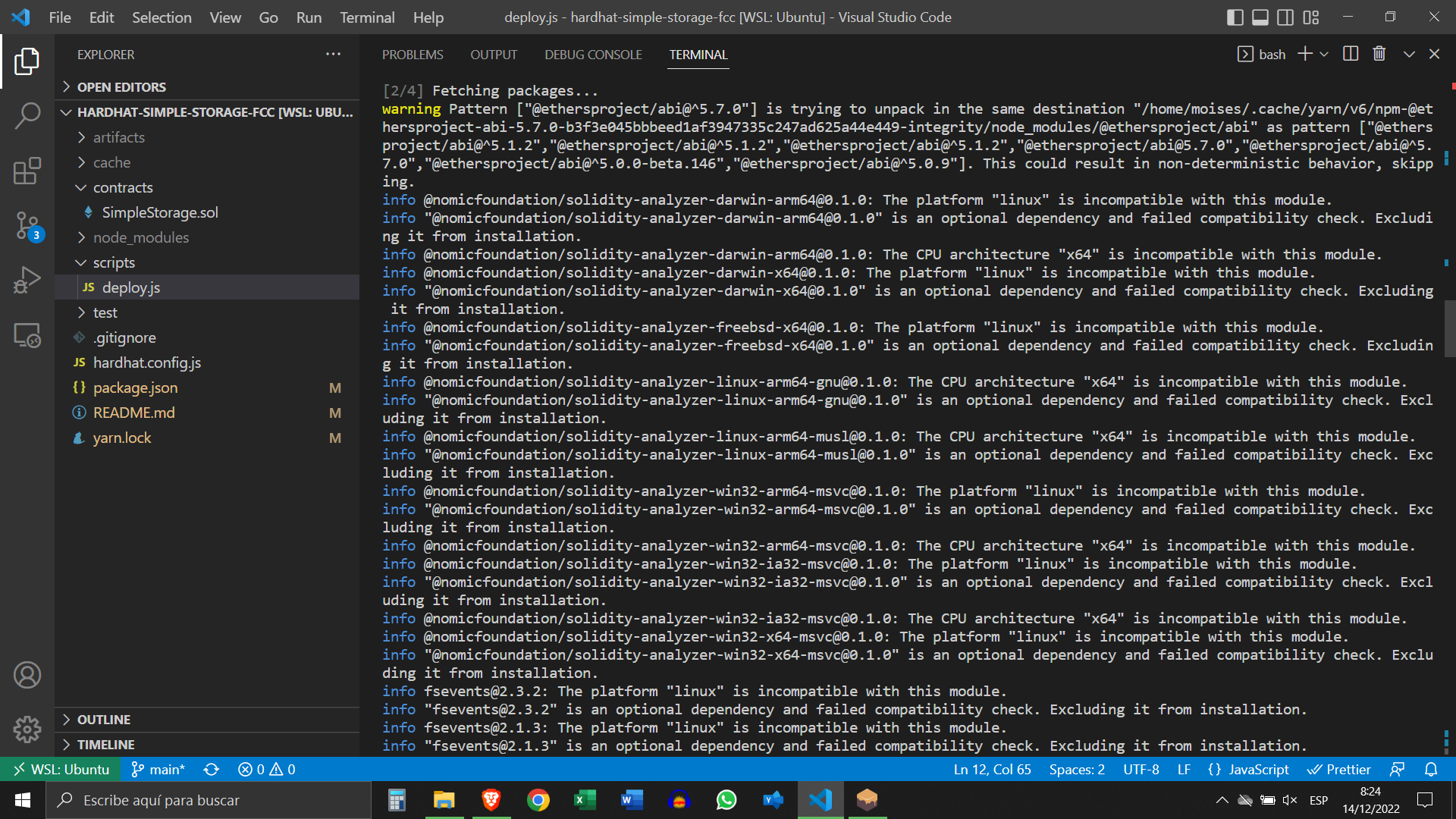Open the Search view in activity bar
Viewport: 1456px width, 819px height.
27,116
